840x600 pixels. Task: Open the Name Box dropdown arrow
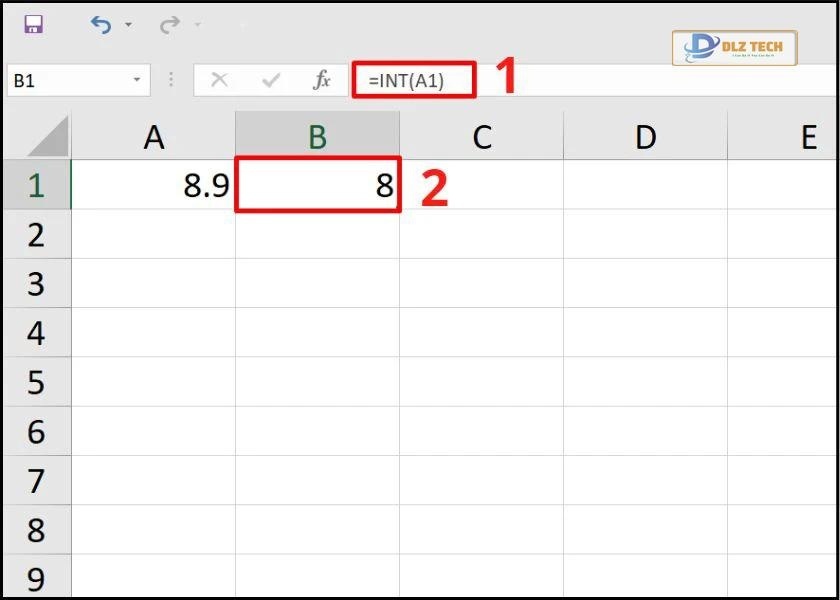[x=137, y=80]
